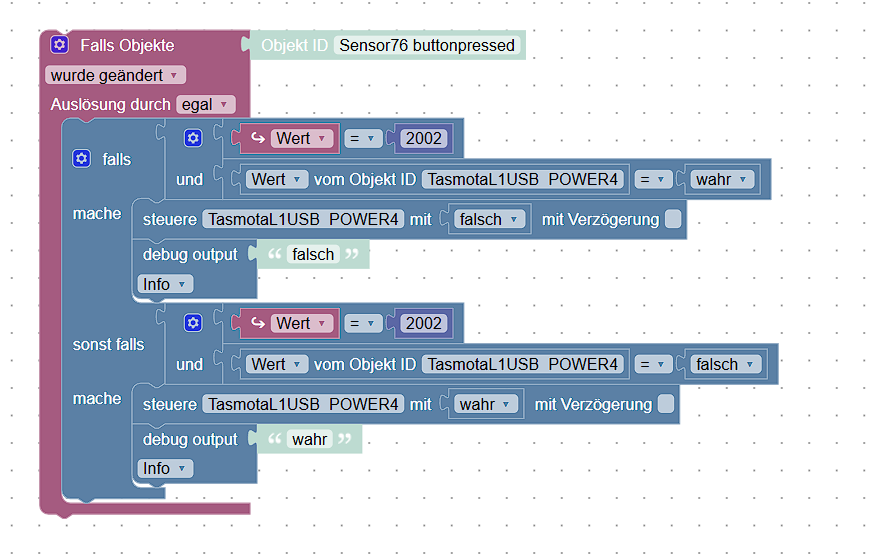887x555 pixels.
Task: Edit debug output text falsch
Action: coord(313,255)
